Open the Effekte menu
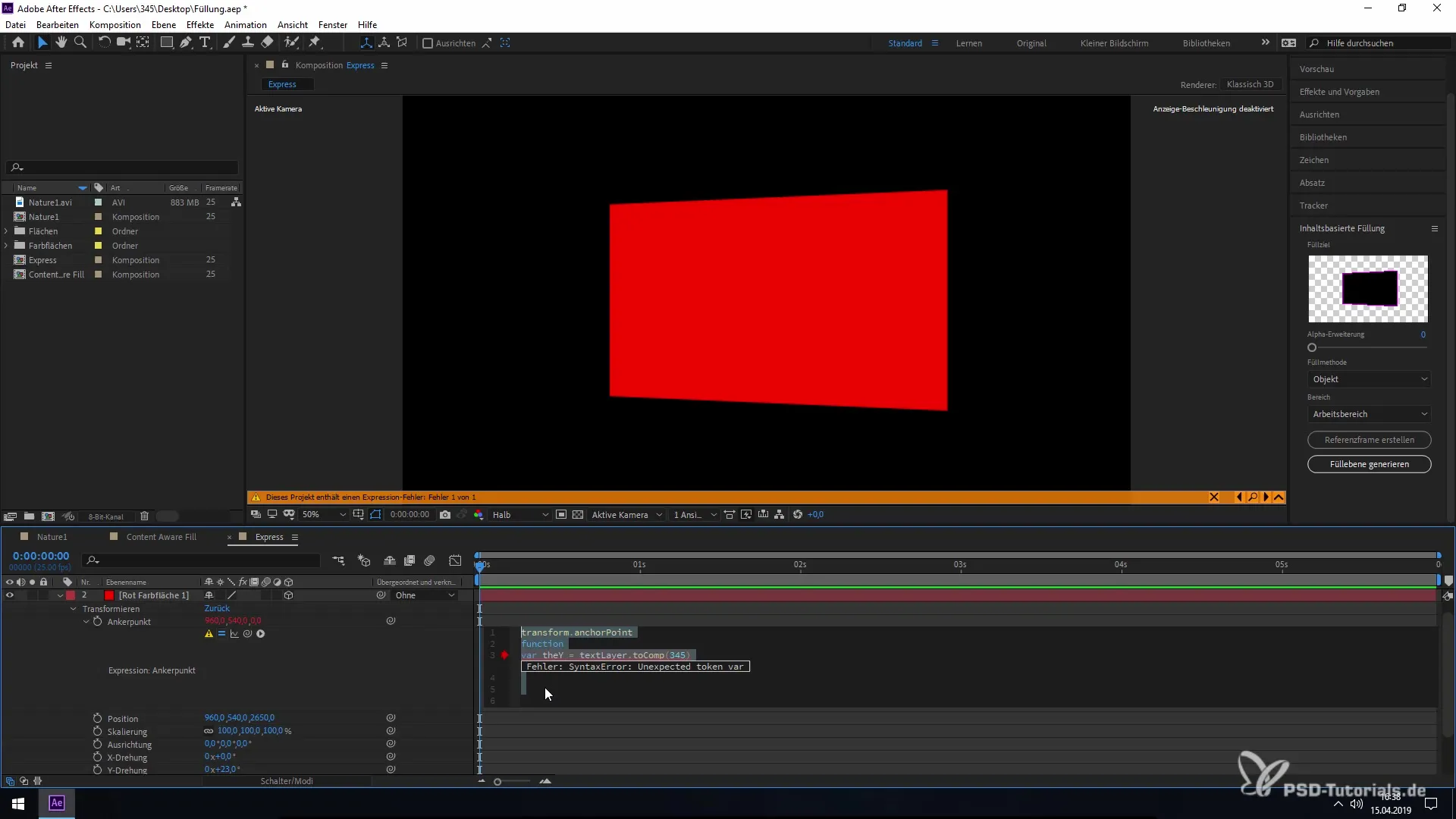Screen dimensions: 1456x819 tap(200, 24)
